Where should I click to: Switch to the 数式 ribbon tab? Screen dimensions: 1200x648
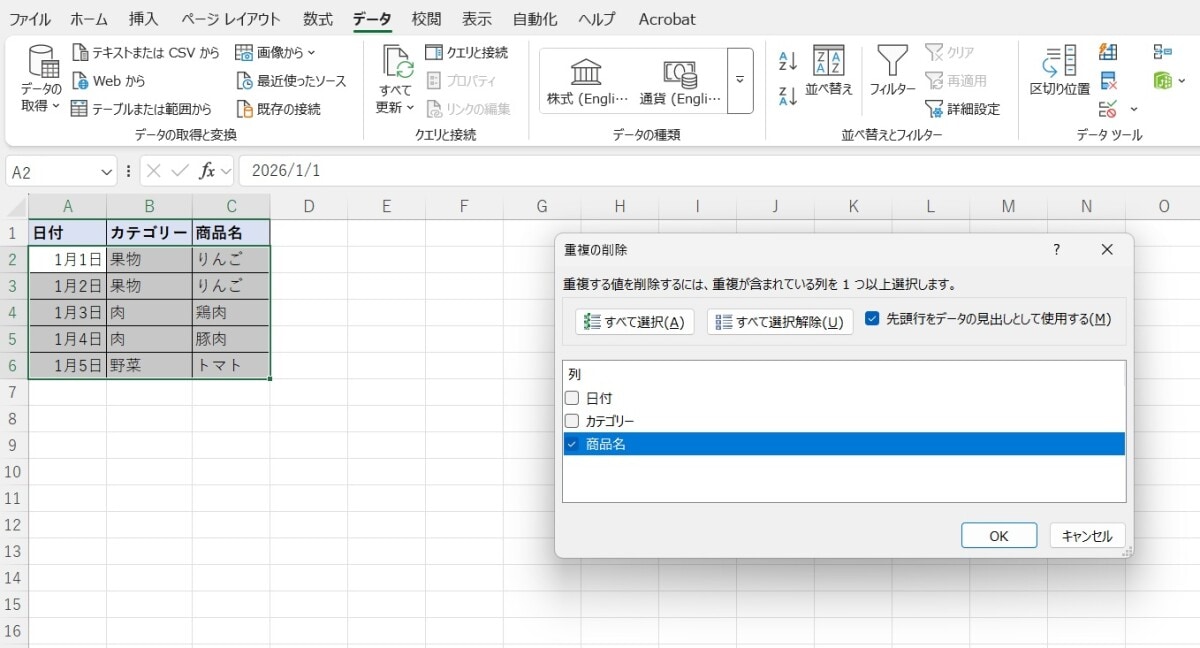(x=317, y=18)
